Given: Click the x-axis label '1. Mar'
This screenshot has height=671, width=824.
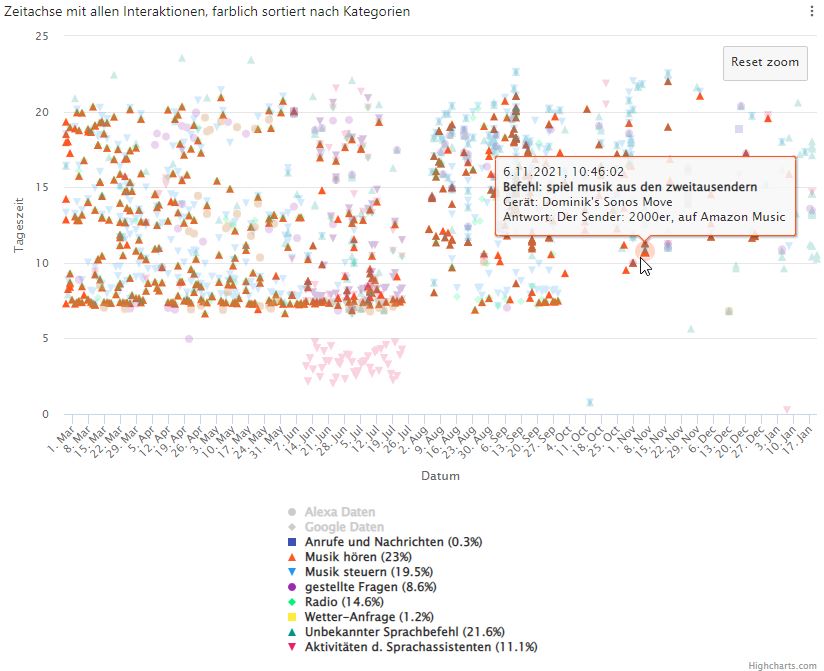Looking at the screenshot, I should tap(61, 439).
